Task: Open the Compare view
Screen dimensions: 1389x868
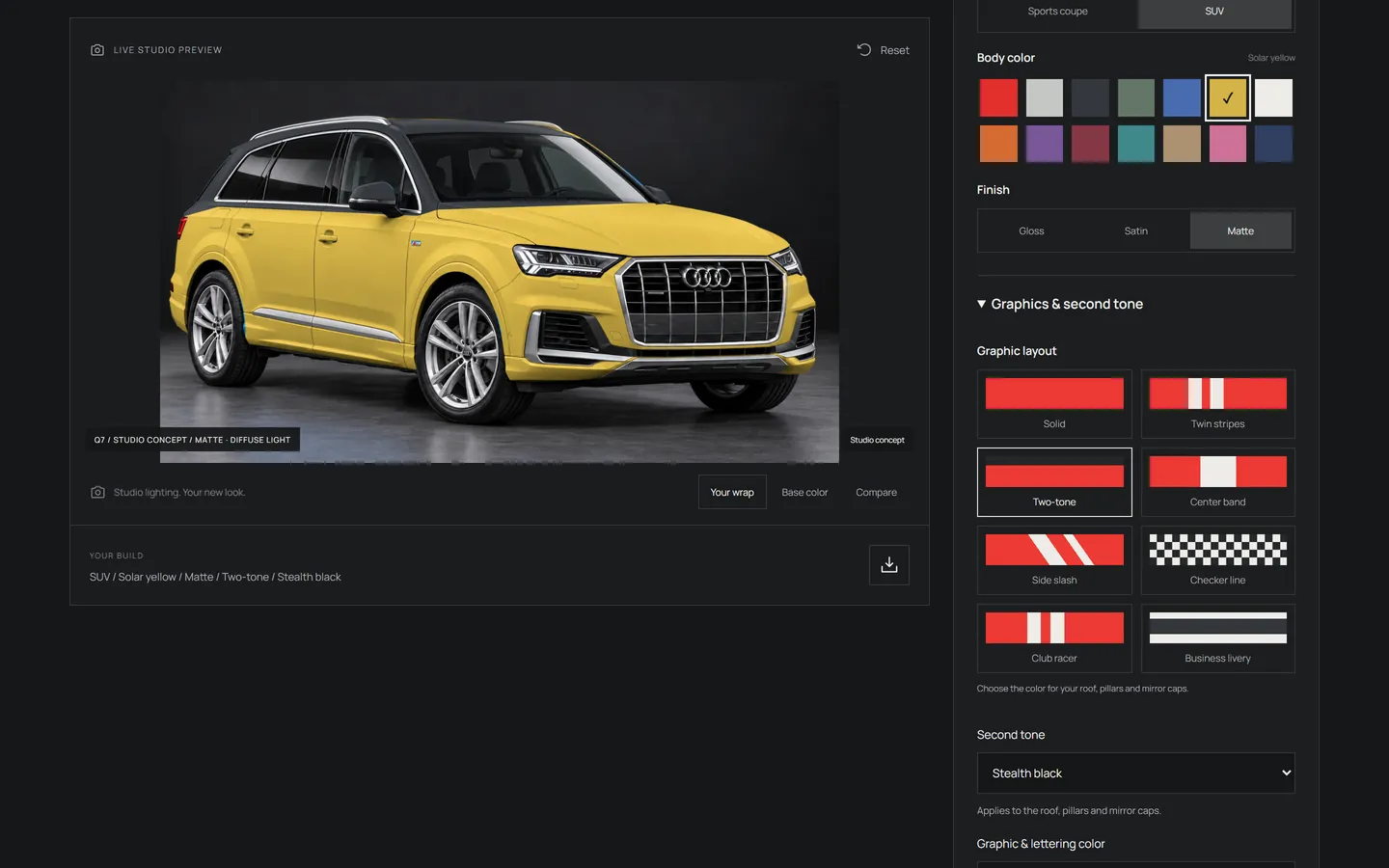Action: [x=876, y=493]
